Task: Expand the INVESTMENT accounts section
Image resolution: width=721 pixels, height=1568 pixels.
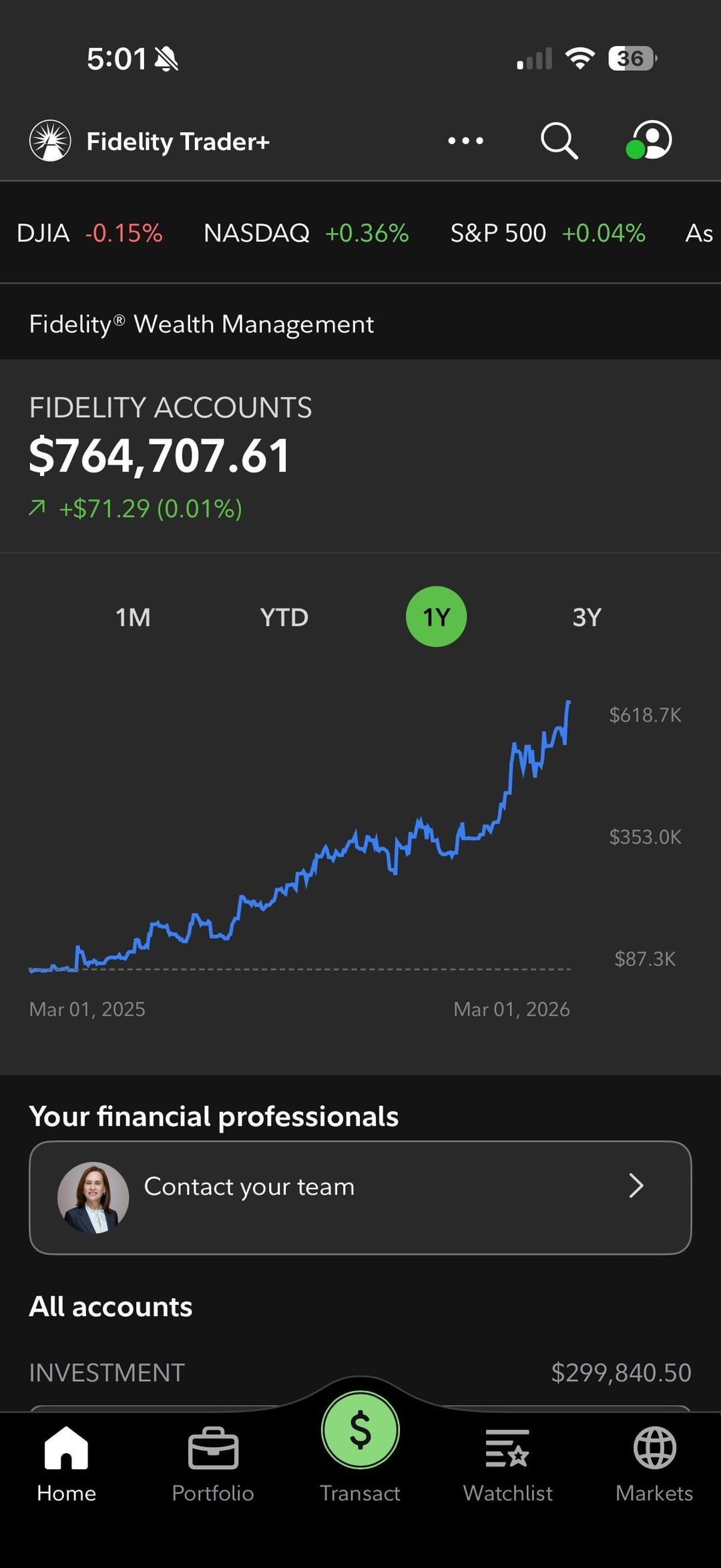Action: point(360,1373)
